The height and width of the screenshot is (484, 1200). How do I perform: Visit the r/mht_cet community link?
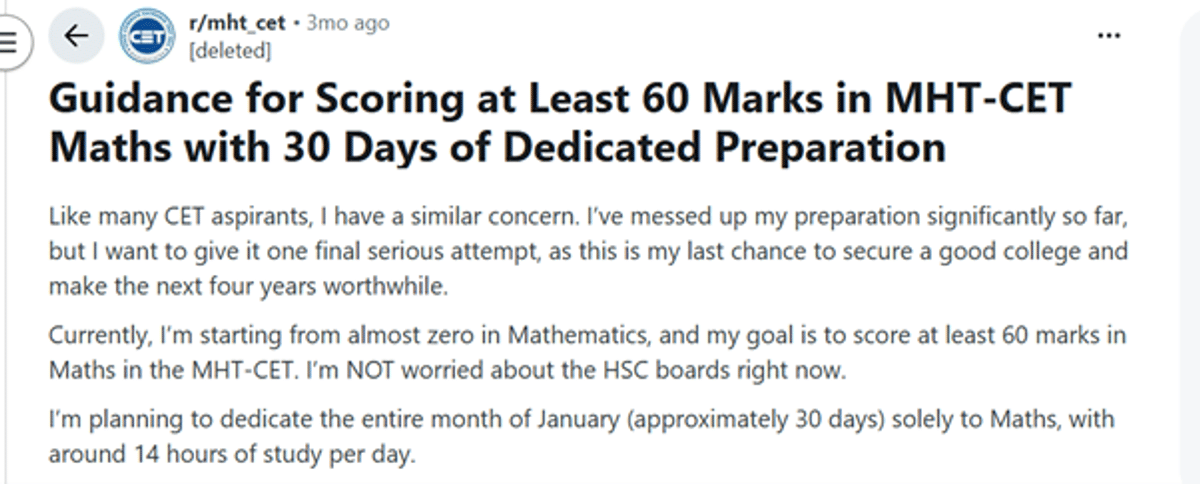(237, 23)
